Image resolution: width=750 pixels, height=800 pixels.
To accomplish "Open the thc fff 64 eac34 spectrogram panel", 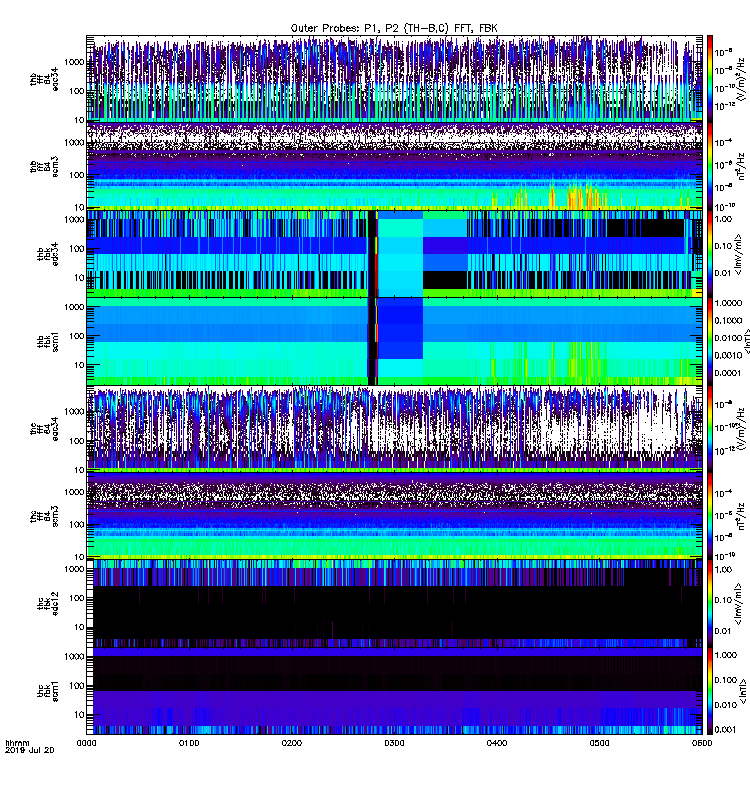I will (x=394, y=429).
